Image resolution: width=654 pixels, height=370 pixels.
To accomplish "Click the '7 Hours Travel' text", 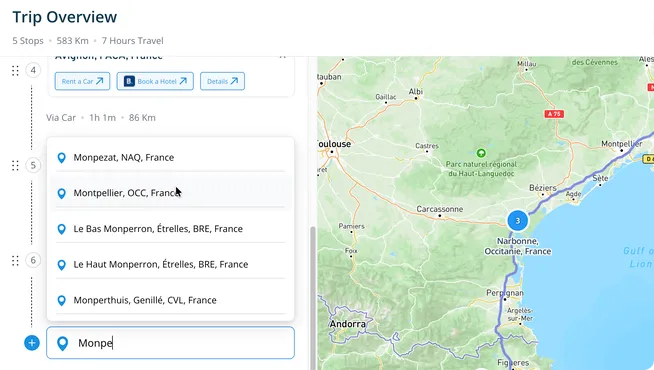I will (133, 41).
